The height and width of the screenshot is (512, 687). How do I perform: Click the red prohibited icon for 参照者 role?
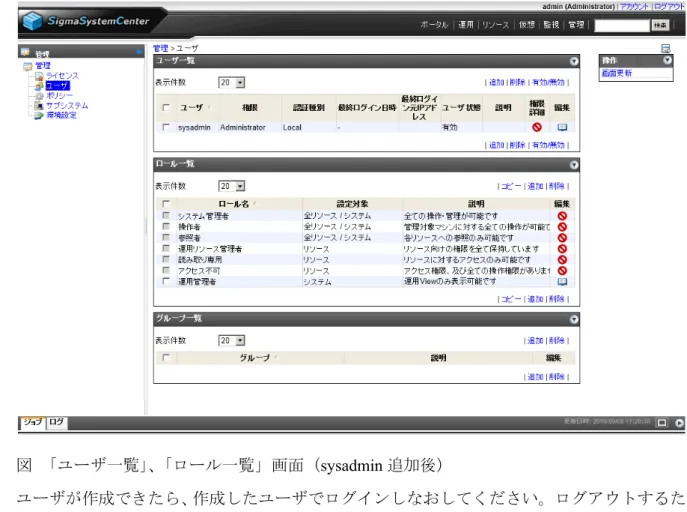[x=562, y=238]
